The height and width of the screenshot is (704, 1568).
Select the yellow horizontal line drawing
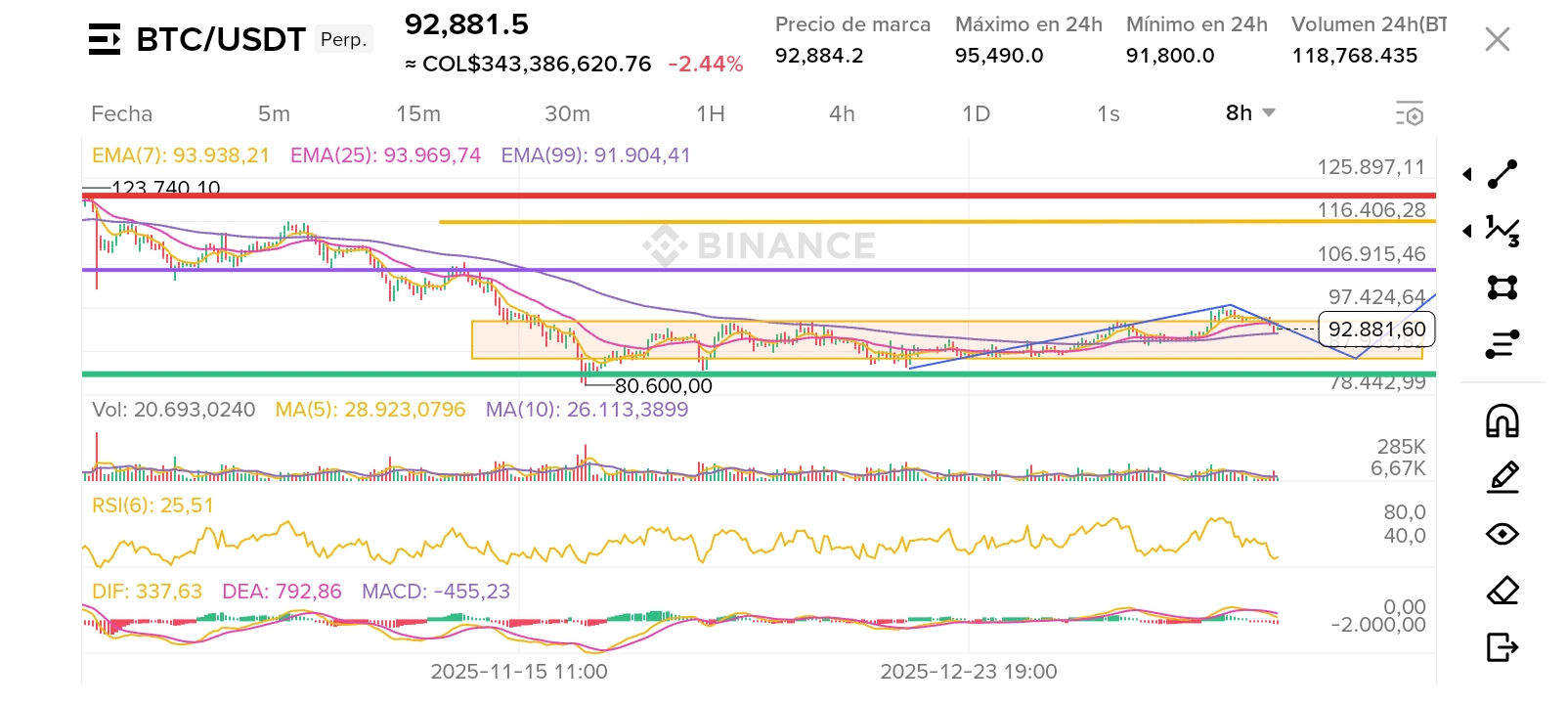937,222
